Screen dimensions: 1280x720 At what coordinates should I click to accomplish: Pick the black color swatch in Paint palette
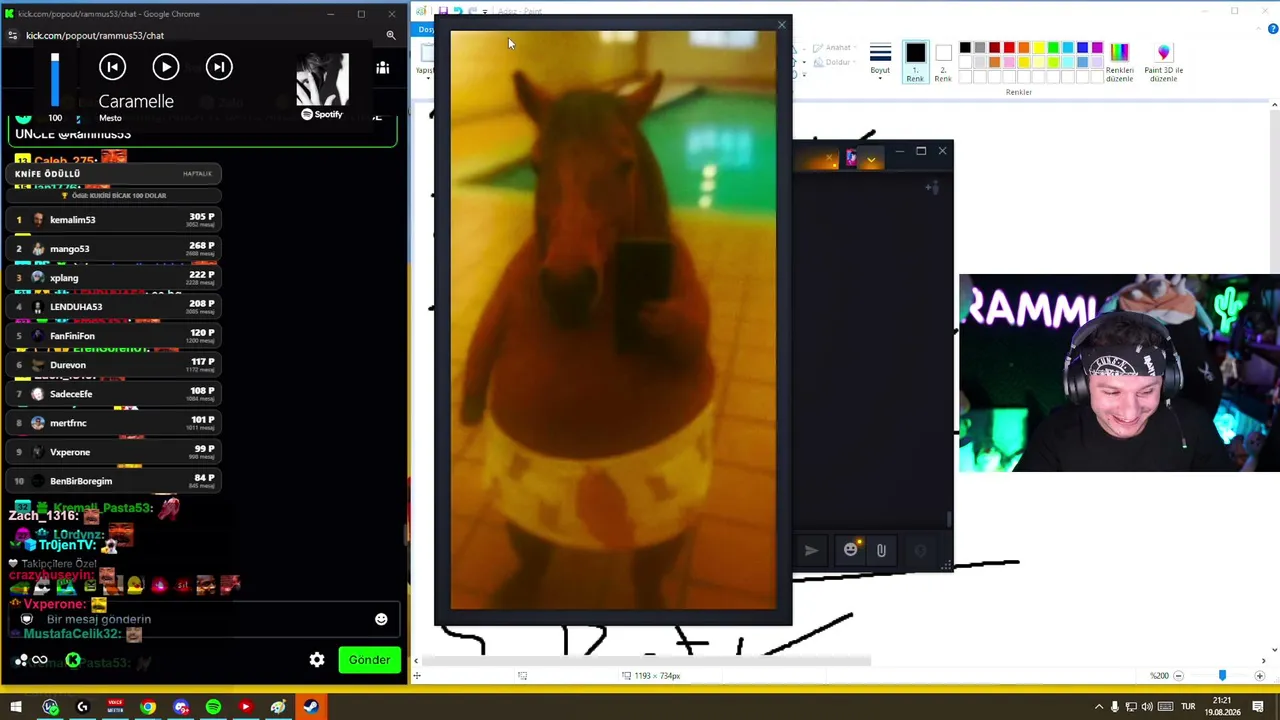pyautogui.click(x=965, y=47)
